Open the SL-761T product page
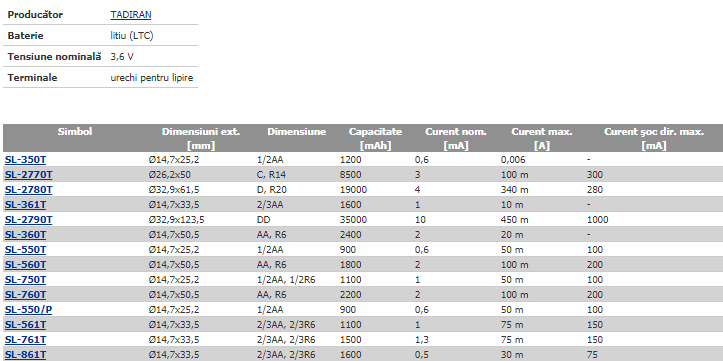 [x=25, y=340]
